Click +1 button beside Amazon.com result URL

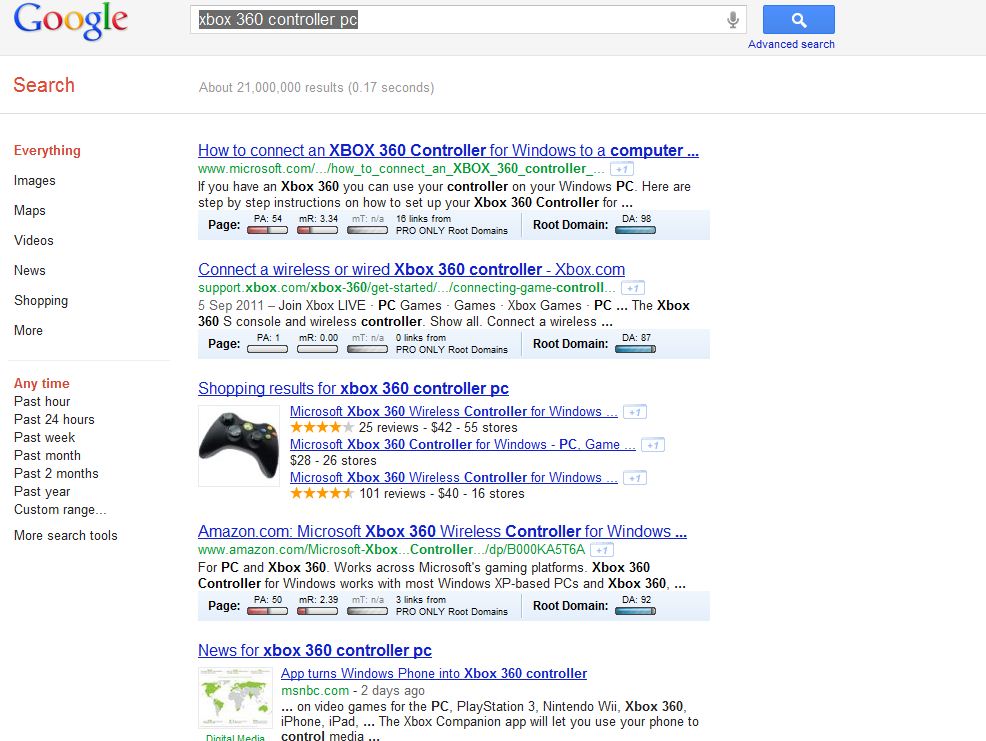point(602,550)
